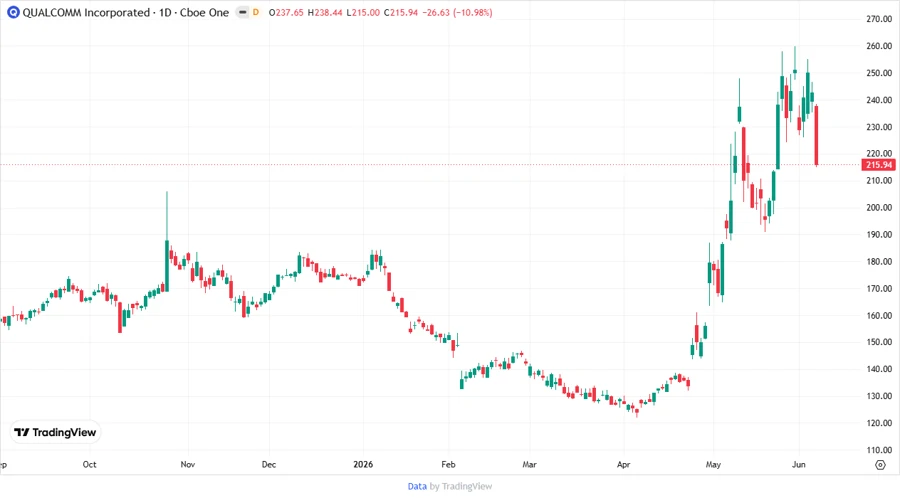Screen dimensions: 900x498
Task: Click the 270.00 price axis label
Action: [x=879, y=19]
